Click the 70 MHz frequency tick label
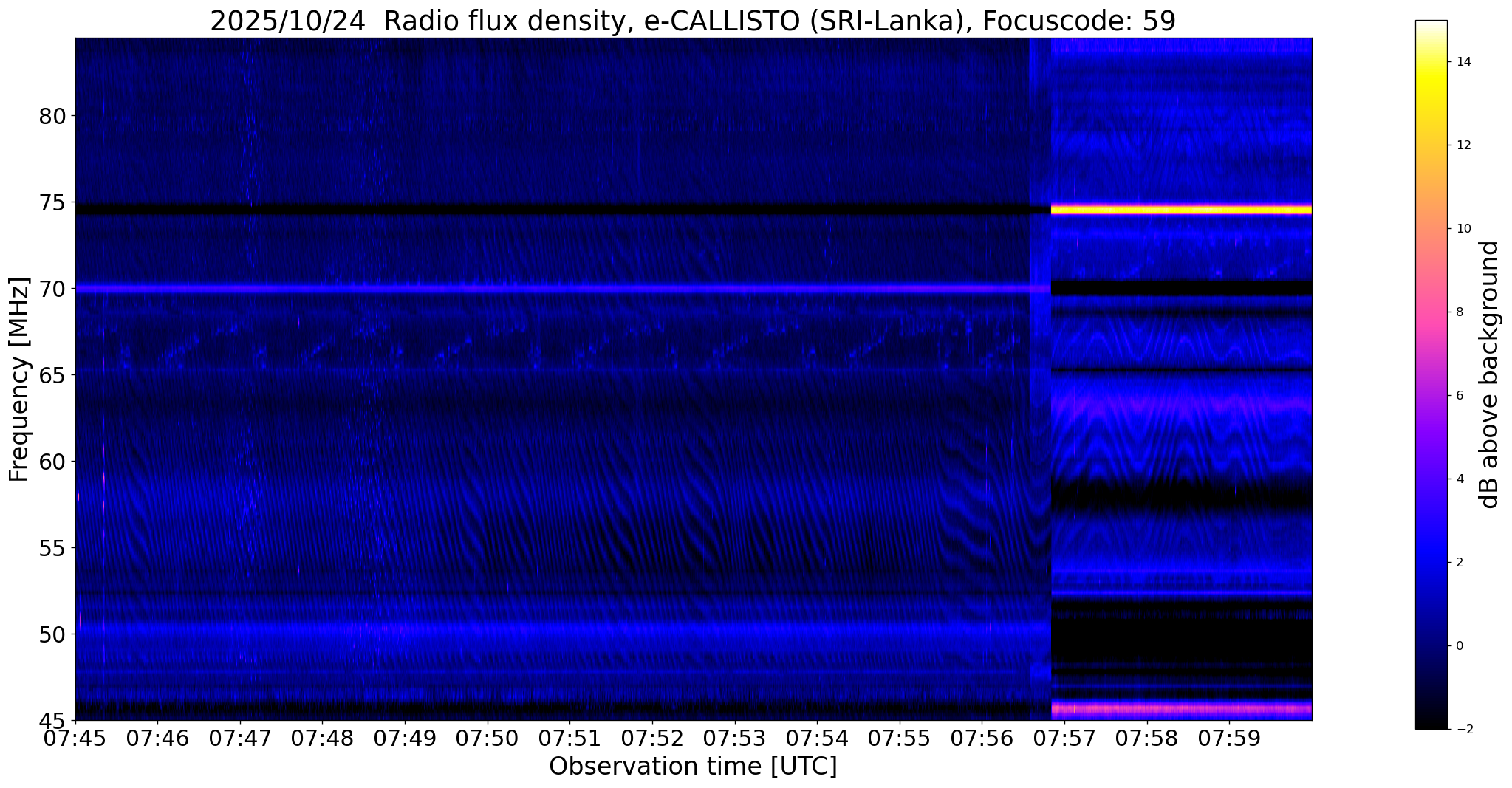The height and width of the screenshot is (788, 1512). pyautogui.click(x=52, y=289)
